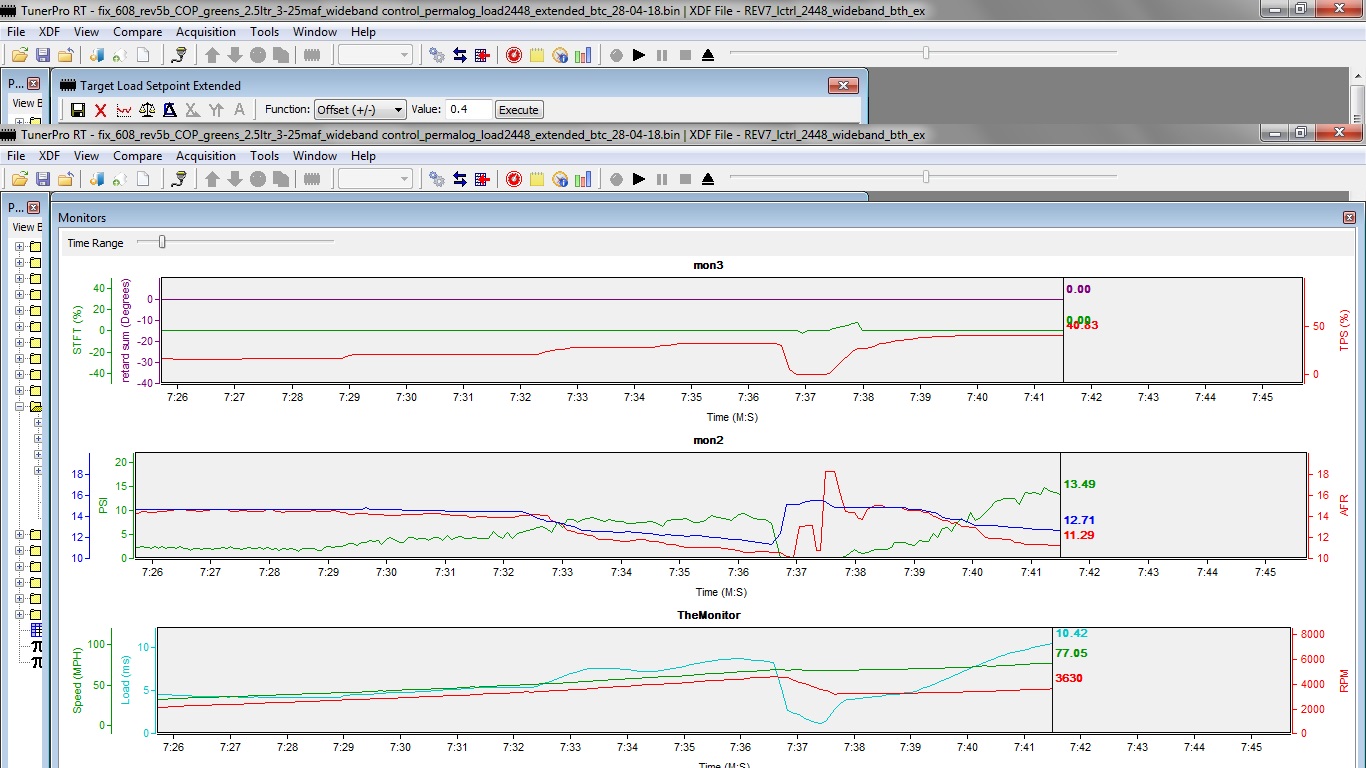This screenshot has height=768, width=1366.
Task: Open the empty combo box in front toolbar
Action: 375,179
